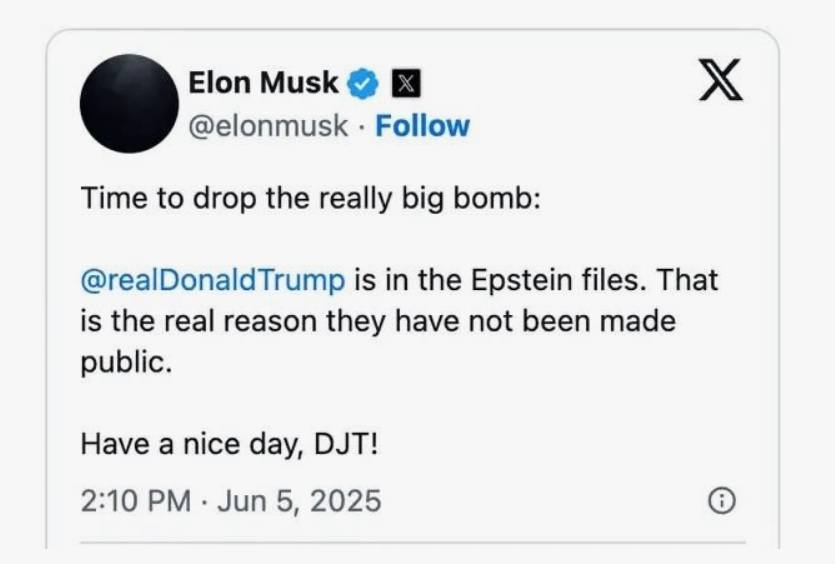Click the 'Have a nice day, DJT!' line
The height and width of the screenshot is (564, 835).
point(230,442)
